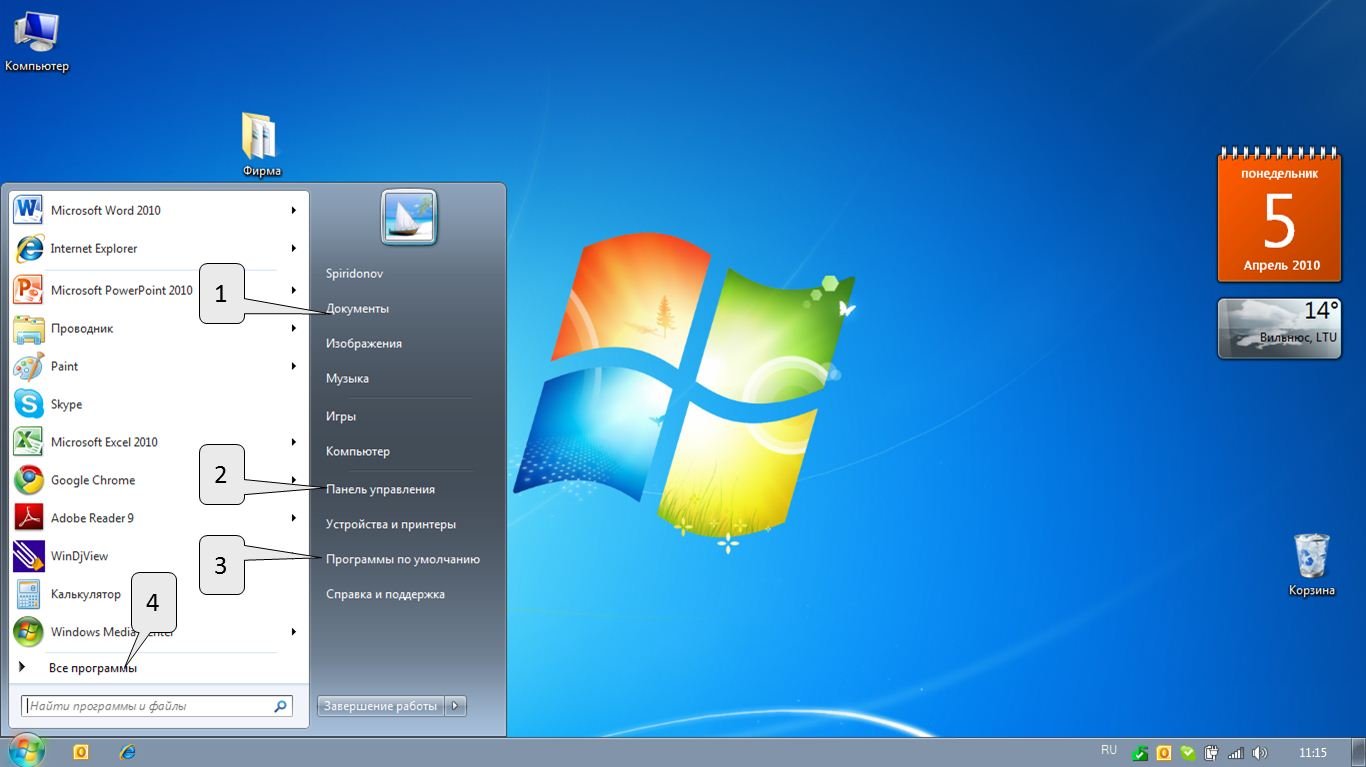This screenshot has height=767, width=1366.
Task: Open Программы по умолчанию
Action: (402, 560)
